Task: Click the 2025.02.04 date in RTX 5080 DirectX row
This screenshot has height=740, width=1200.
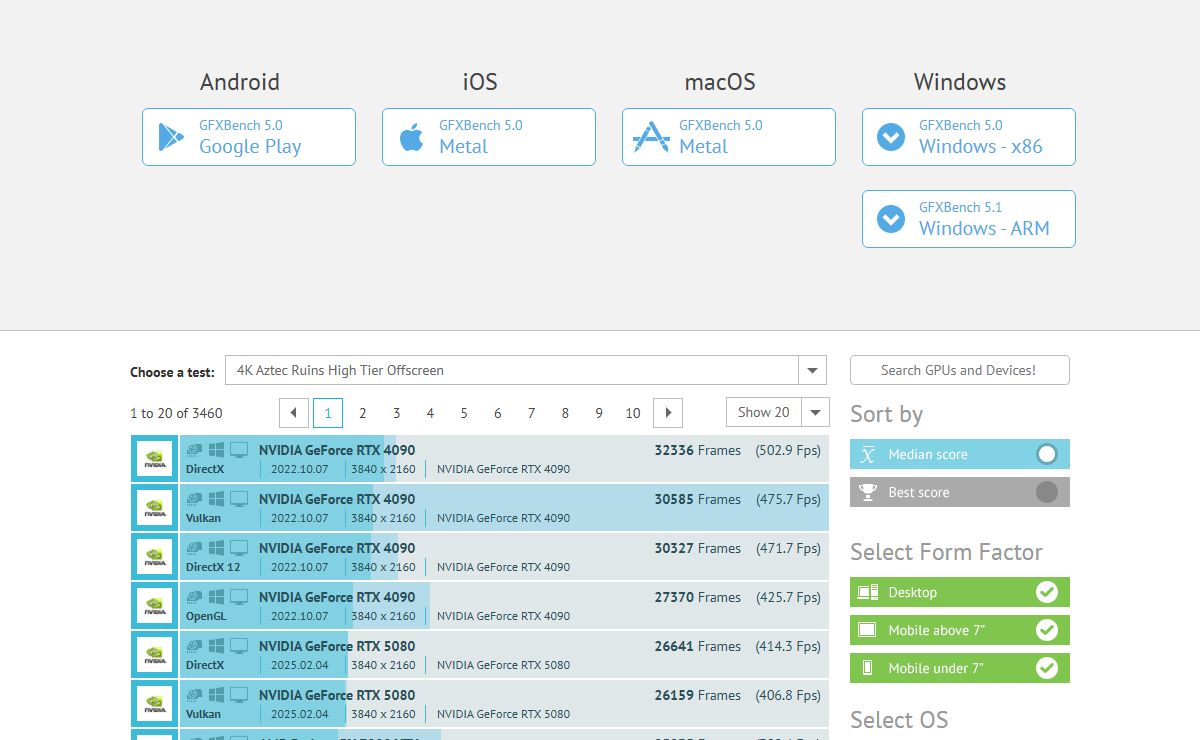Action: 300,665
